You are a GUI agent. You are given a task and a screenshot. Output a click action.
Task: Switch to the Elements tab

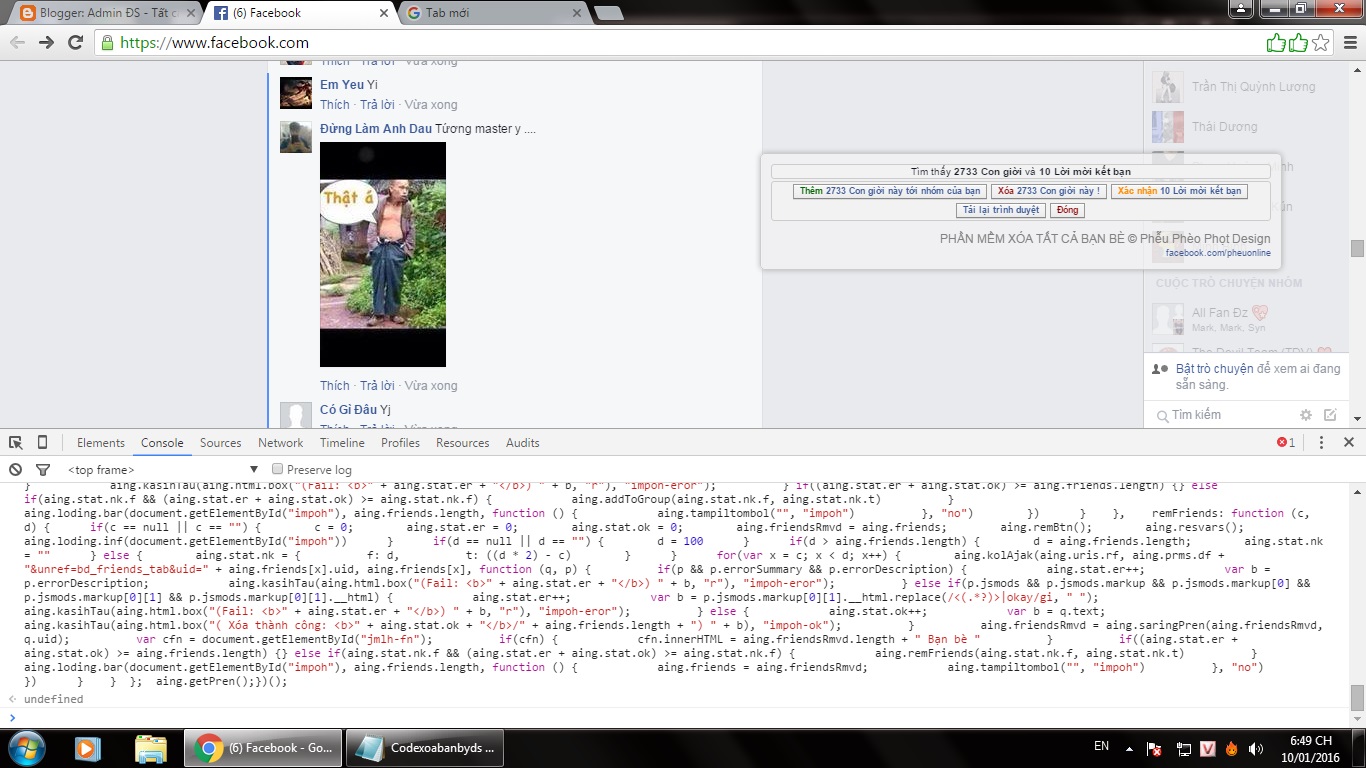101,442
